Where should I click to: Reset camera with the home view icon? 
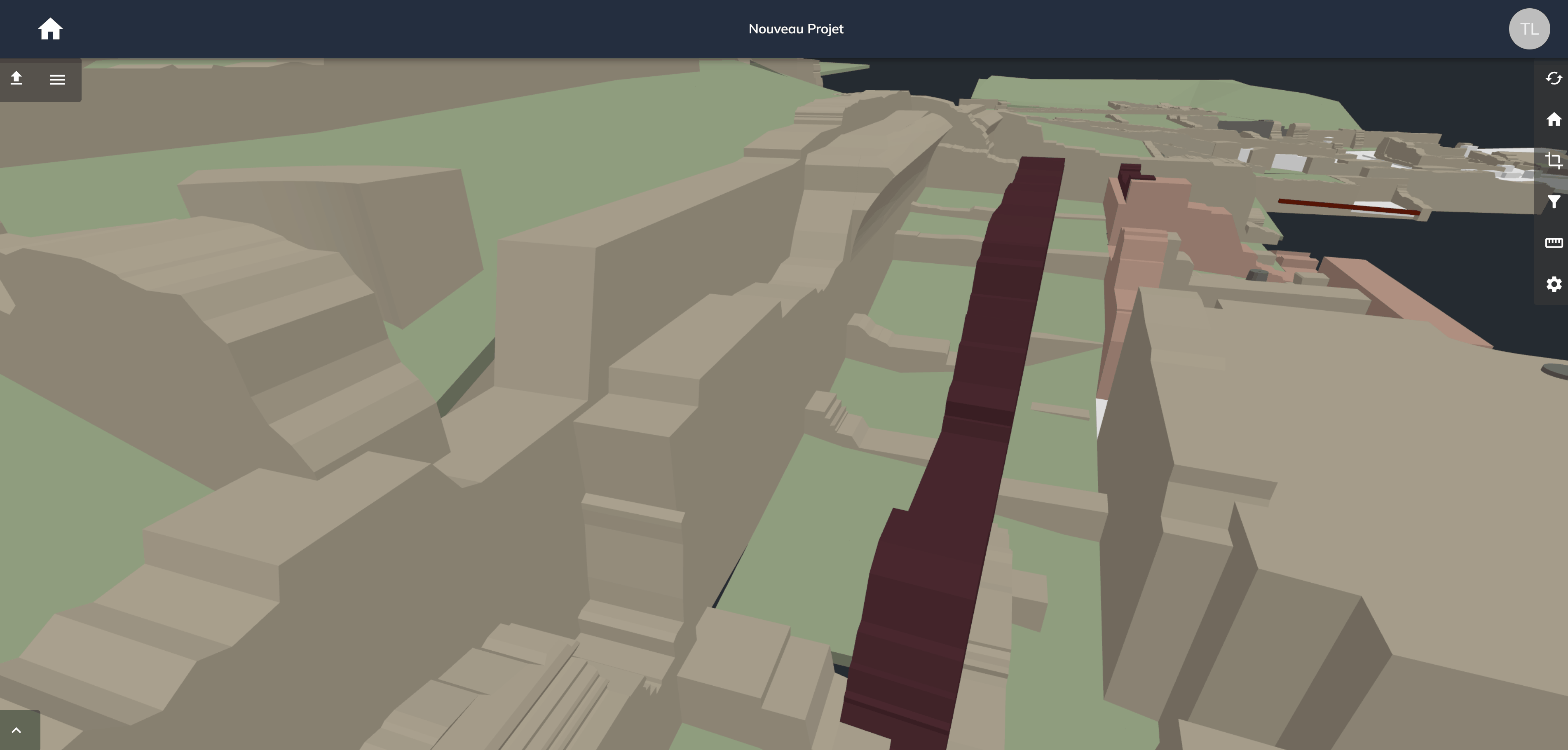point(1554,120)
